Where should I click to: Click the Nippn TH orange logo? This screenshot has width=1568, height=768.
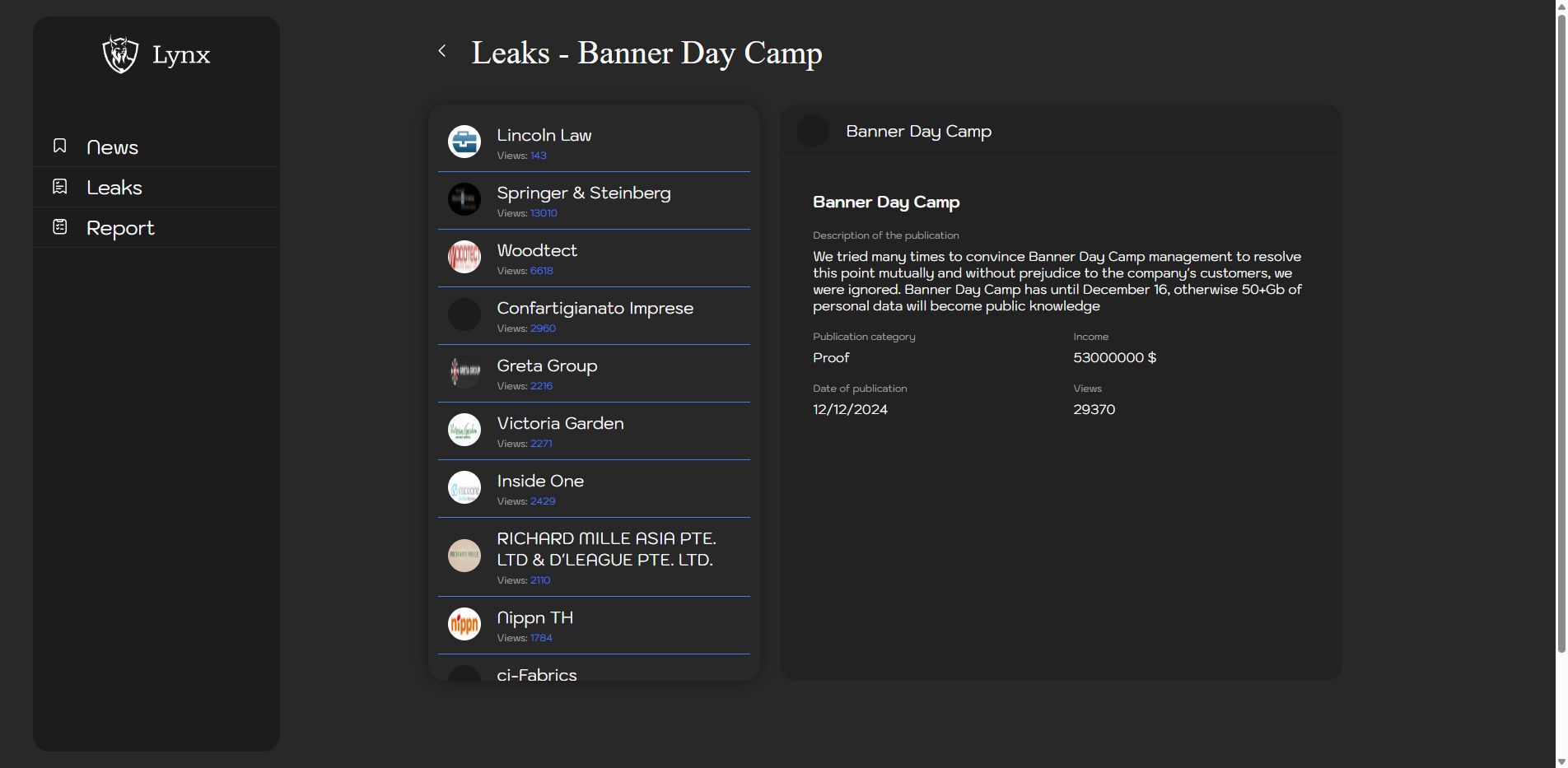[464, 624]
